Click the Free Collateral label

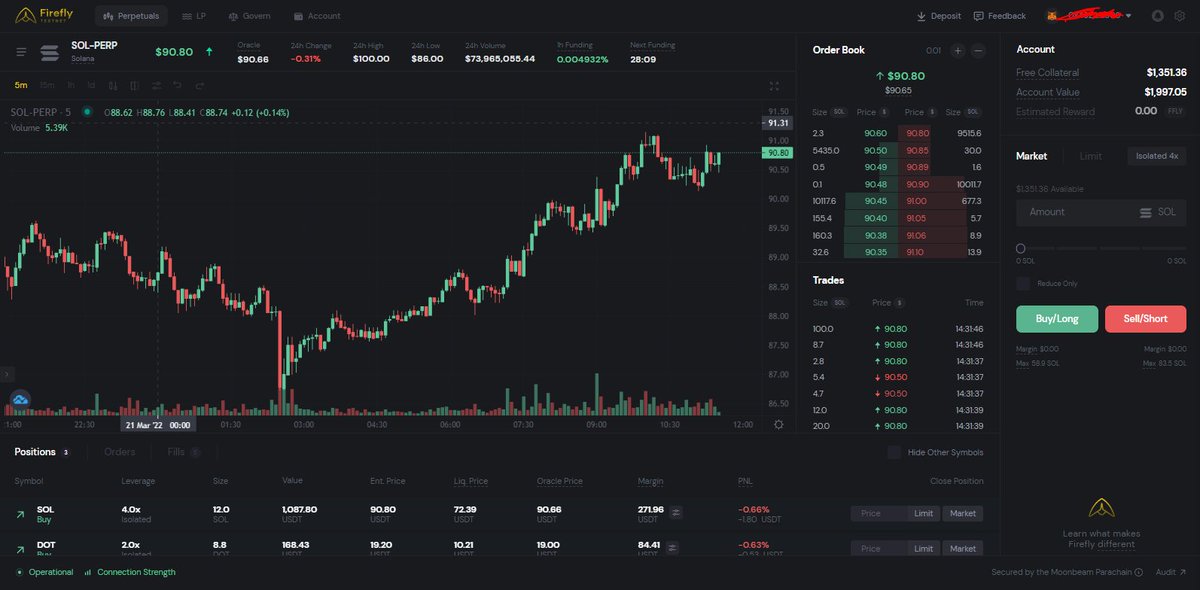(x=1047, y=73)
